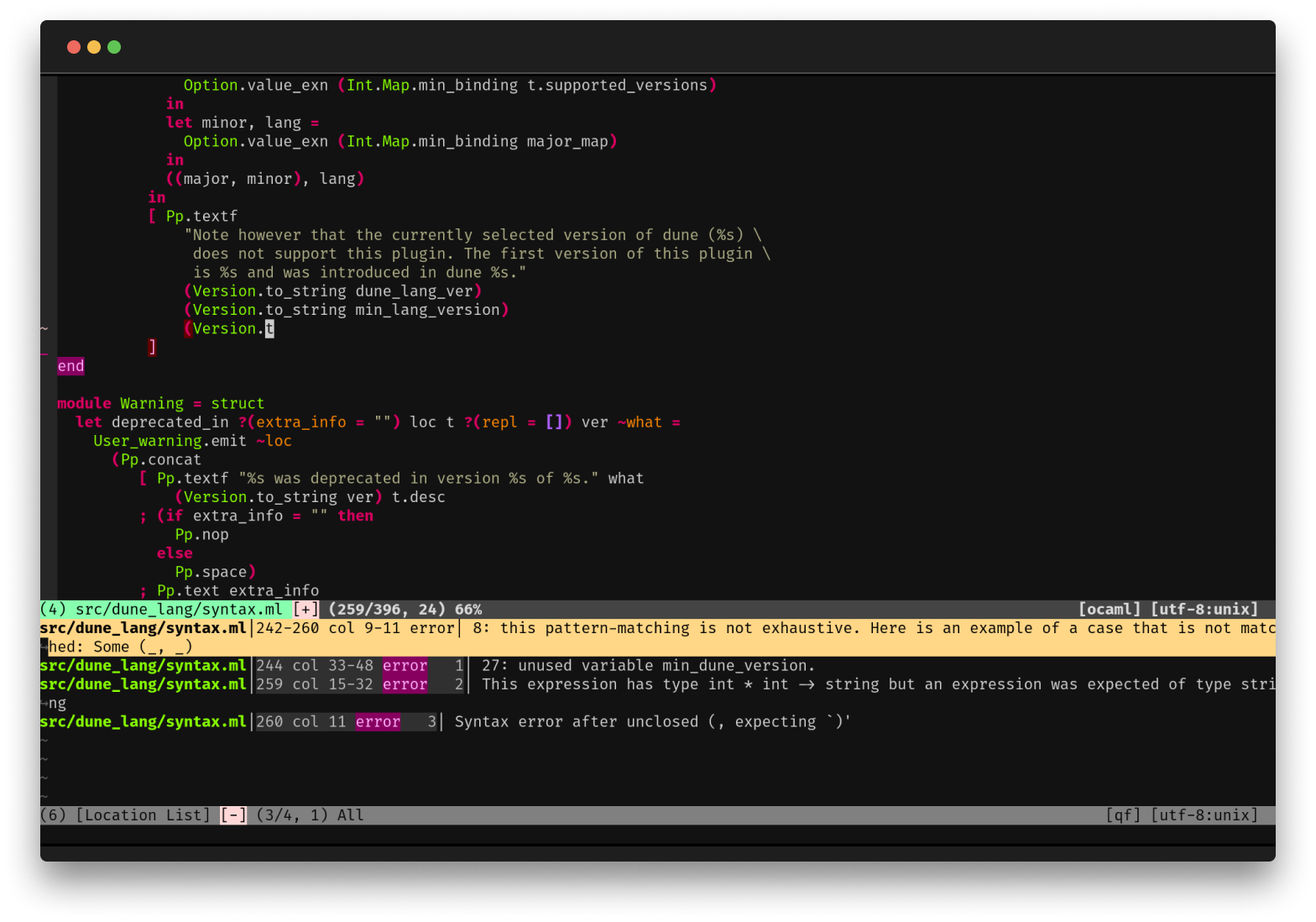
Task: Place cursor at block cursor after Version.
Action: [x=269, y=328]
